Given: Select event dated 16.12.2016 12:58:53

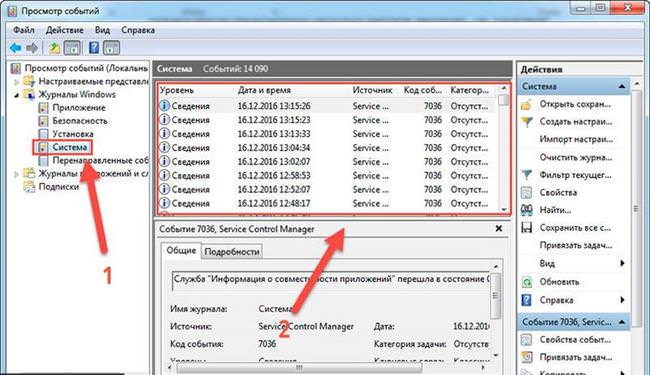Looking at the screenshot, I should (327, 176).
